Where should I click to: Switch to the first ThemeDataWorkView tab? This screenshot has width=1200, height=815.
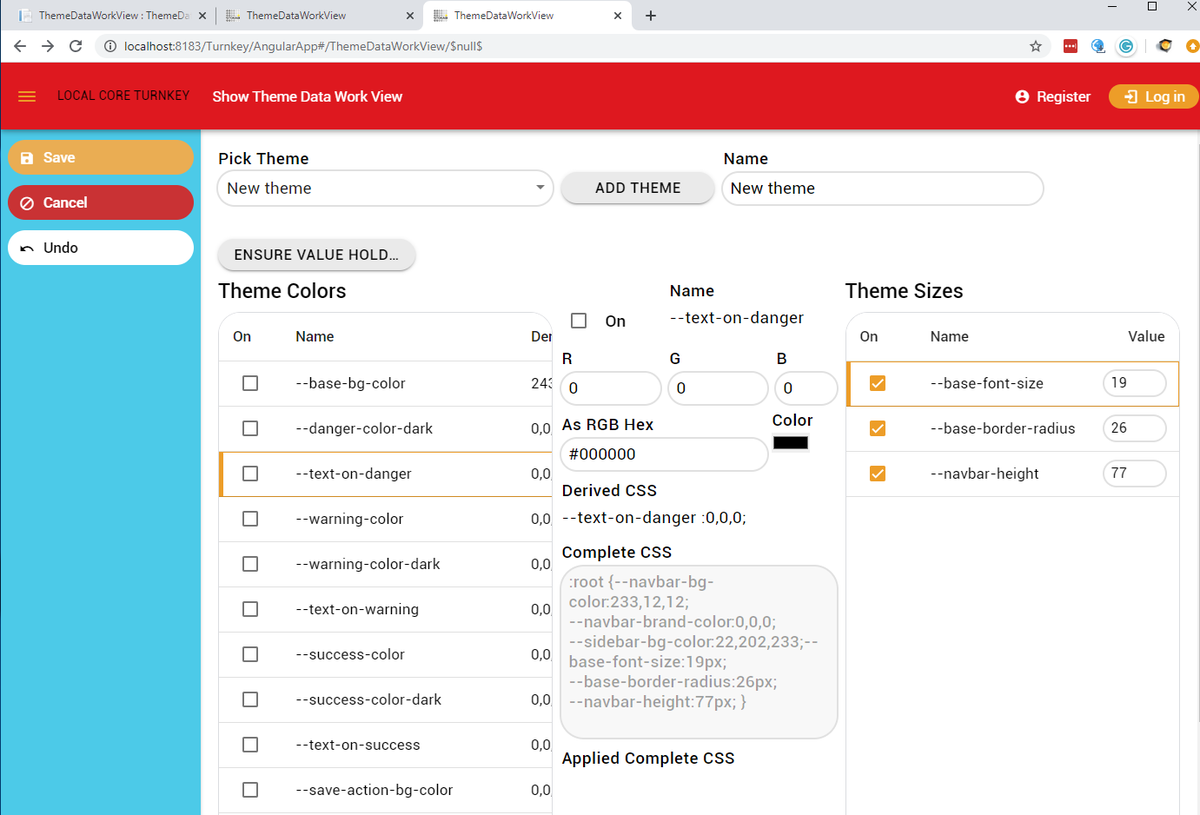(x=113, y=16)
